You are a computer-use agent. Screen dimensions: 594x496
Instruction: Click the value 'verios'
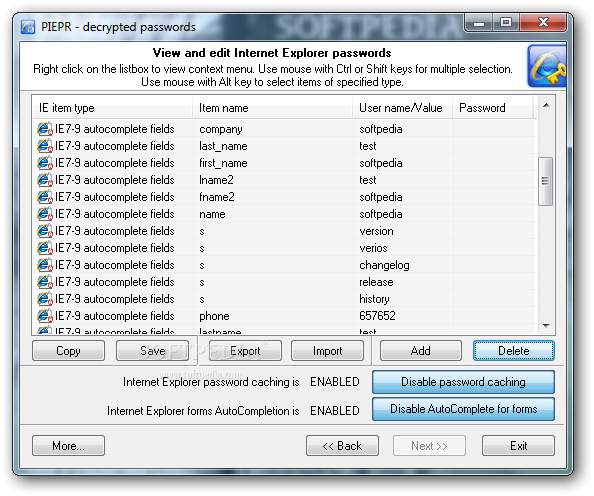pyautogui.click(x=373, y=248)
